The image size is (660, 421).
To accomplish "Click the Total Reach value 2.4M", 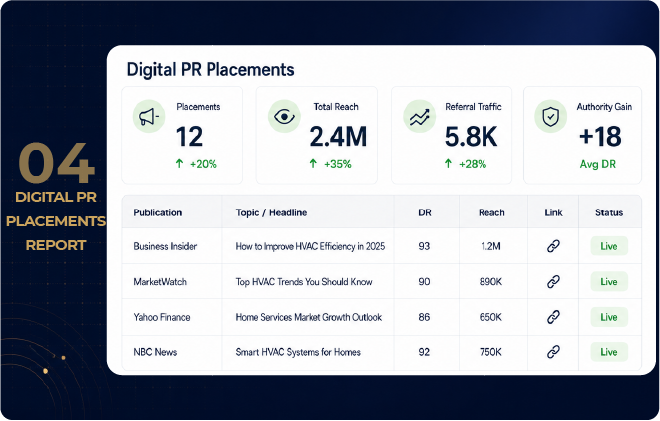I will (x=338, y=137).
